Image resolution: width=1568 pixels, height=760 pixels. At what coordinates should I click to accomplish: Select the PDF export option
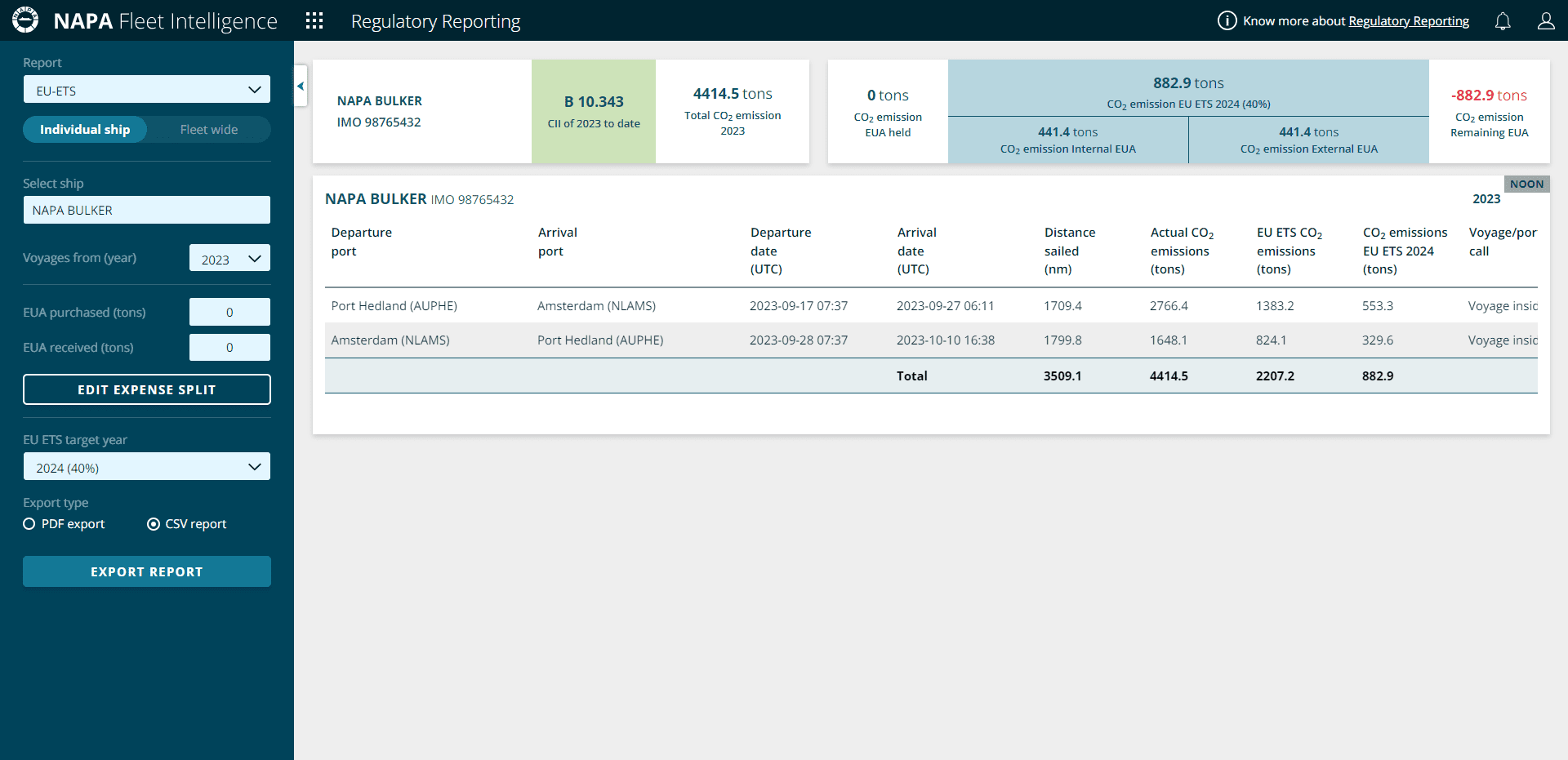64,524
